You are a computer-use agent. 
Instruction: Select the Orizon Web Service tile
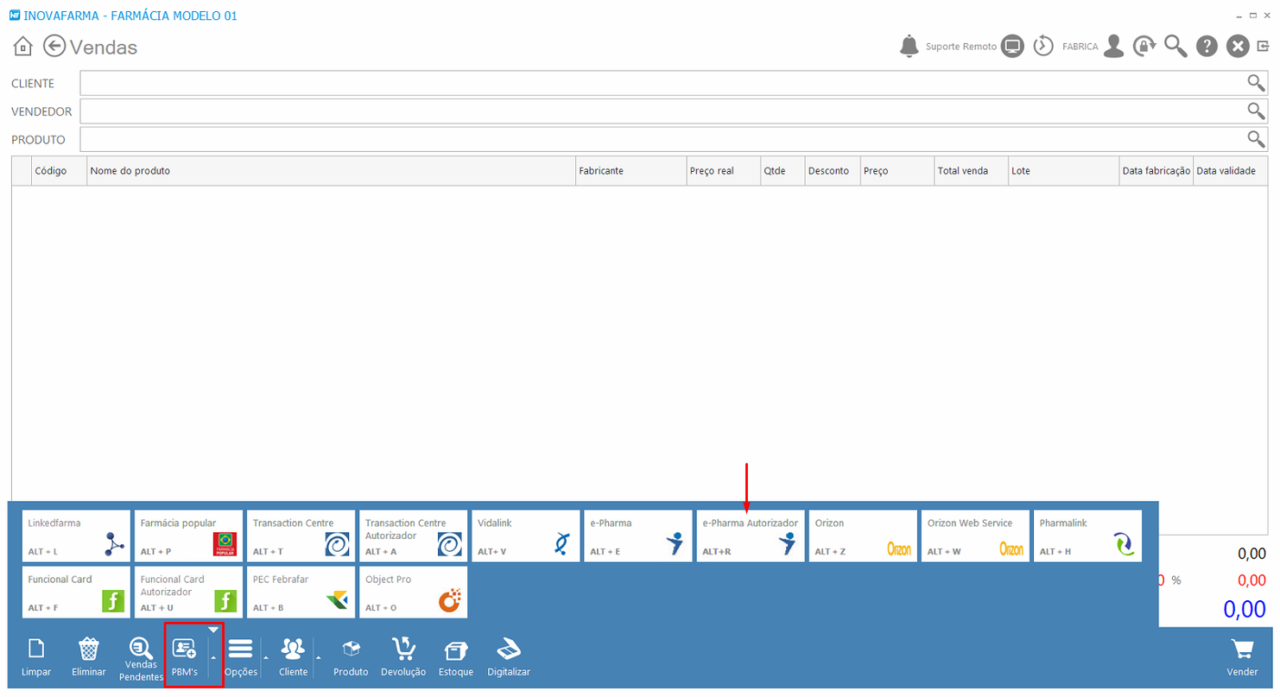pyautogui.click(x=975, y=536)
